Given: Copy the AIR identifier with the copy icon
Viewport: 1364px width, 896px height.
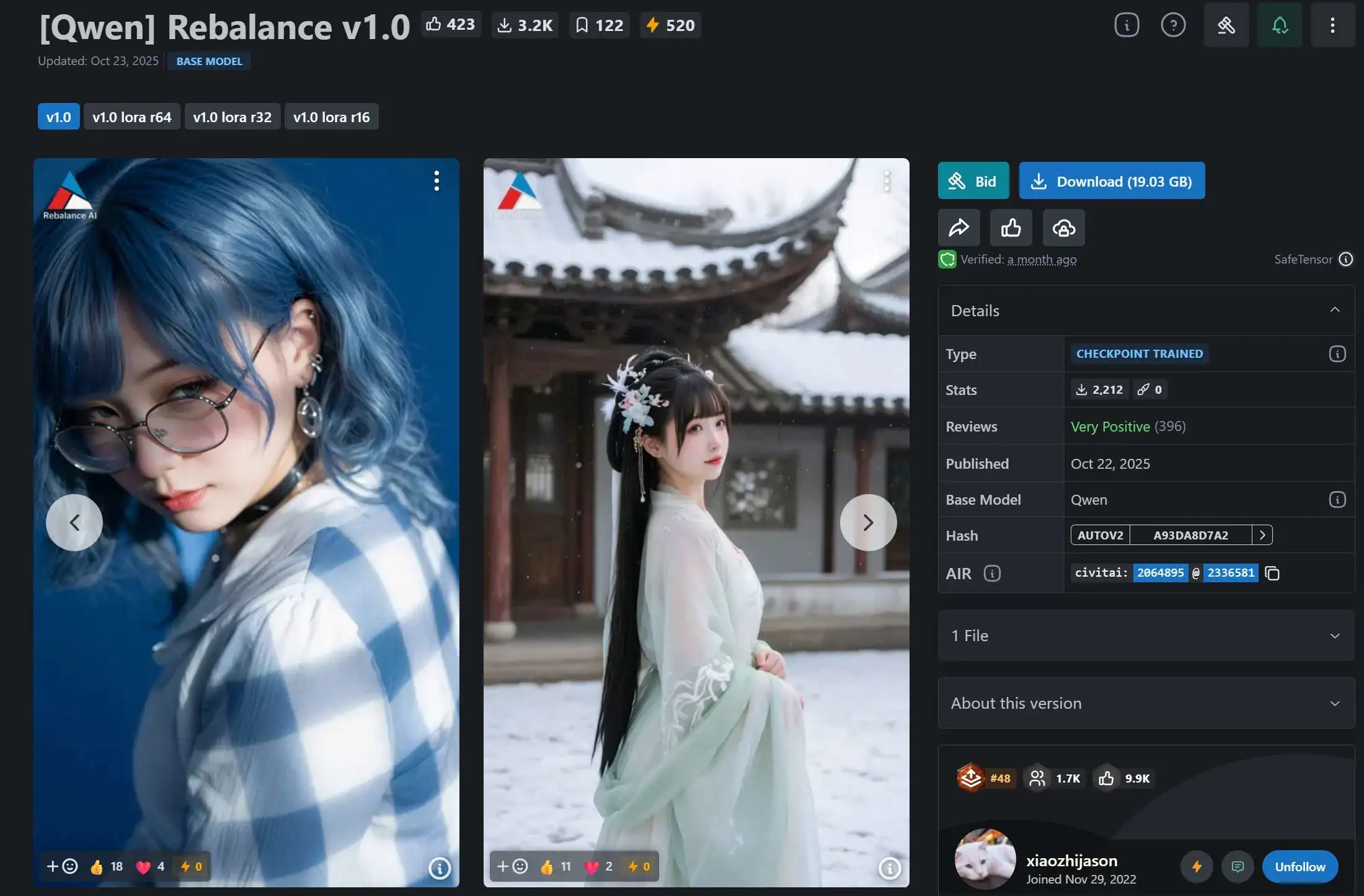Looking at the screenshot, I should coord(1273,573).
